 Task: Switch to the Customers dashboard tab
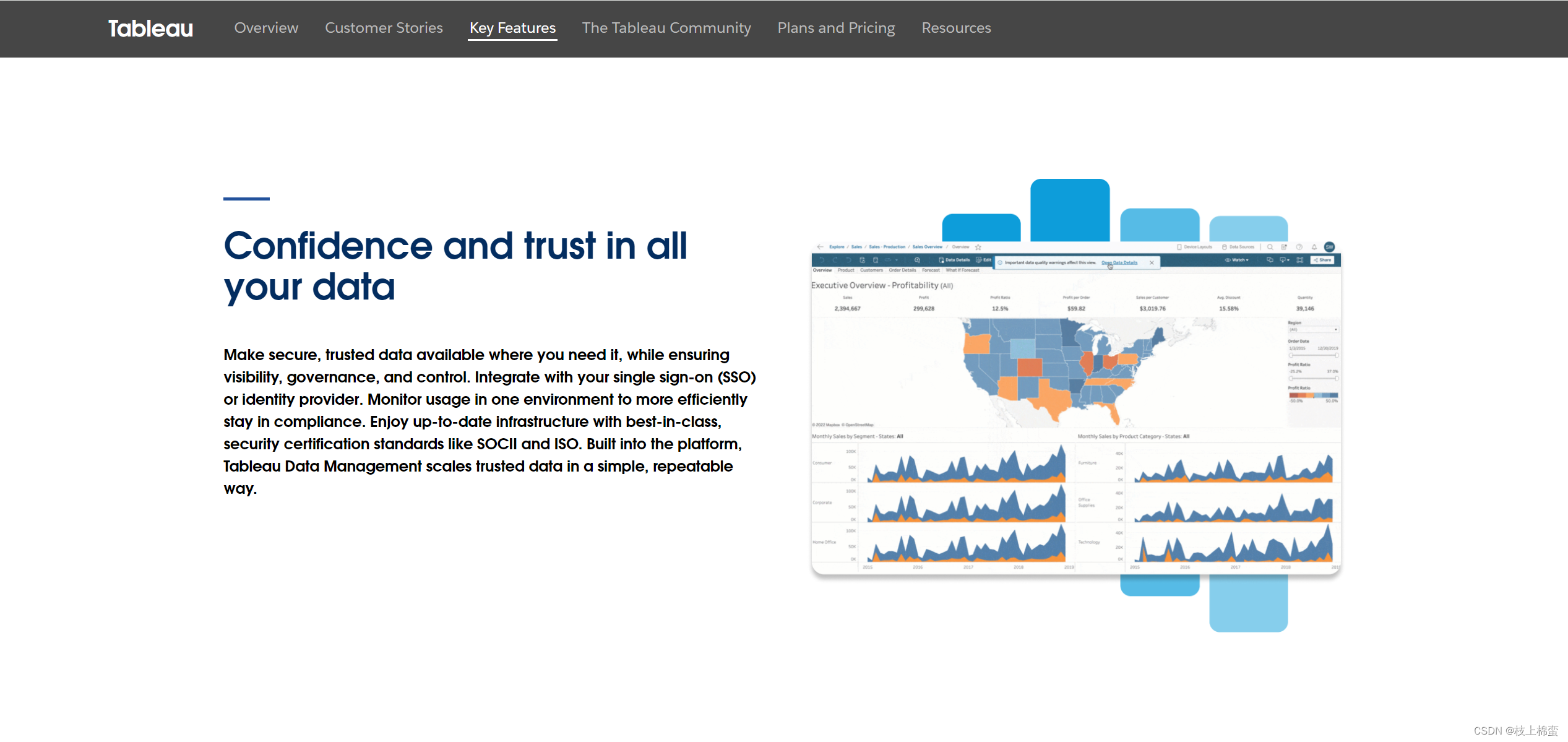(x=871, y=270)
